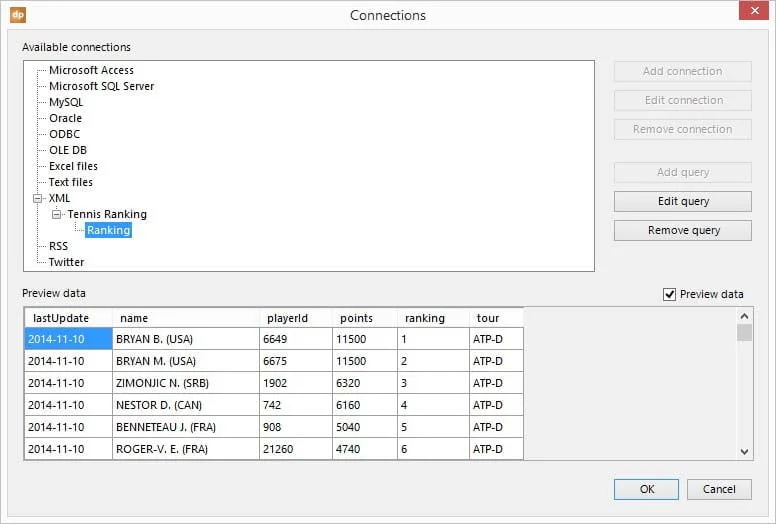Click the Edit connection button
This screenshot has height=524, width=776.
coord(682,100)
